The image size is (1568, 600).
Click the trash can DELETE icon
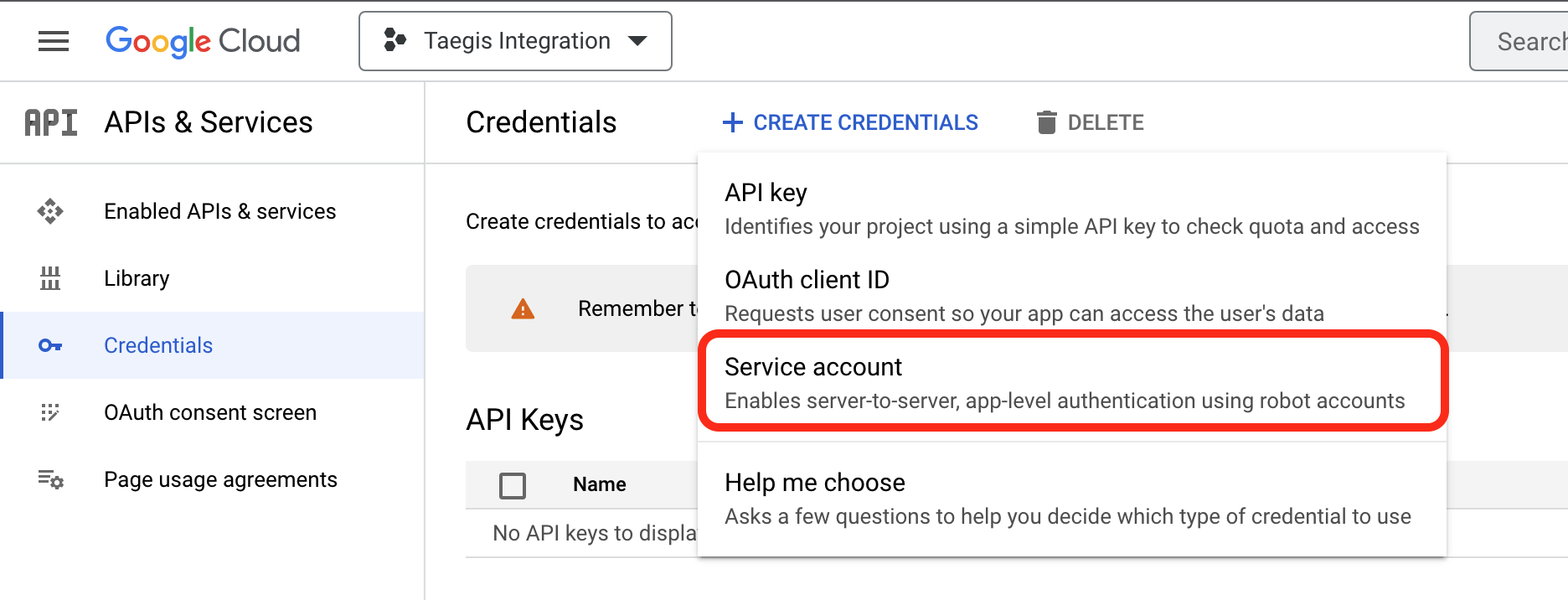click(x=1046, y=122)
